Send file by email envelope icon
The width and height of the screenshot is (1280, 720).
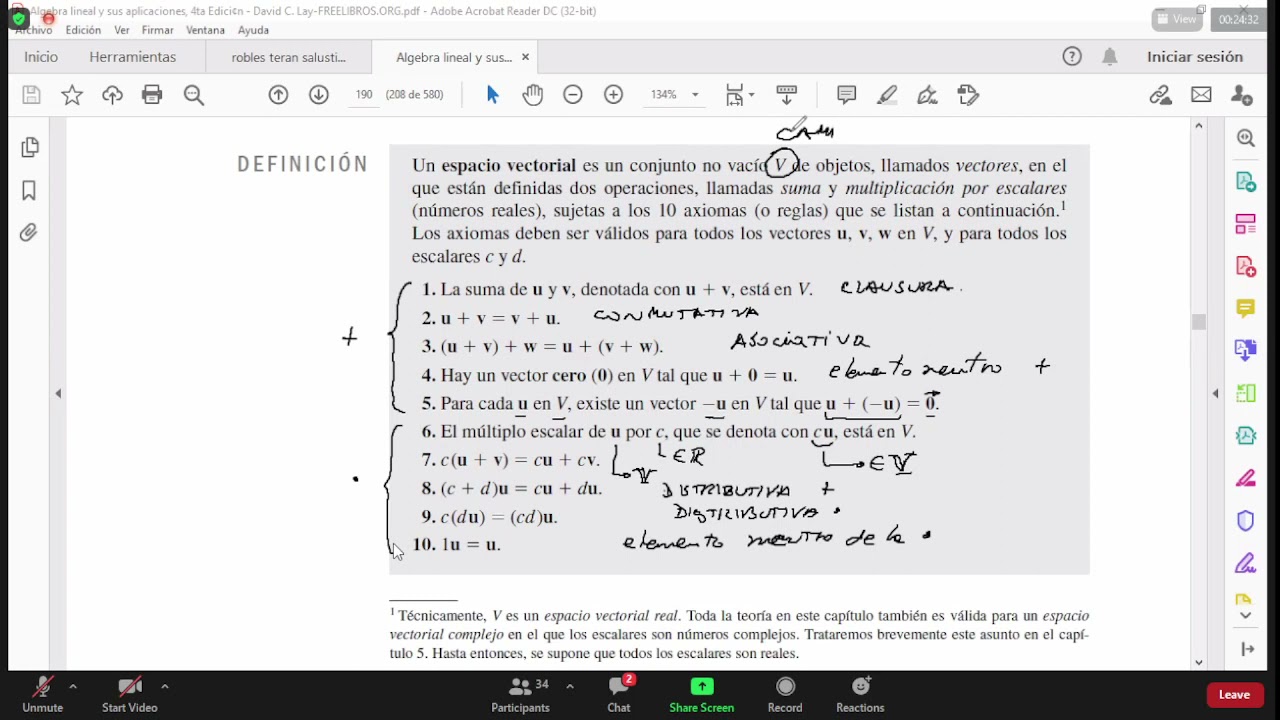click(1201, 95)
